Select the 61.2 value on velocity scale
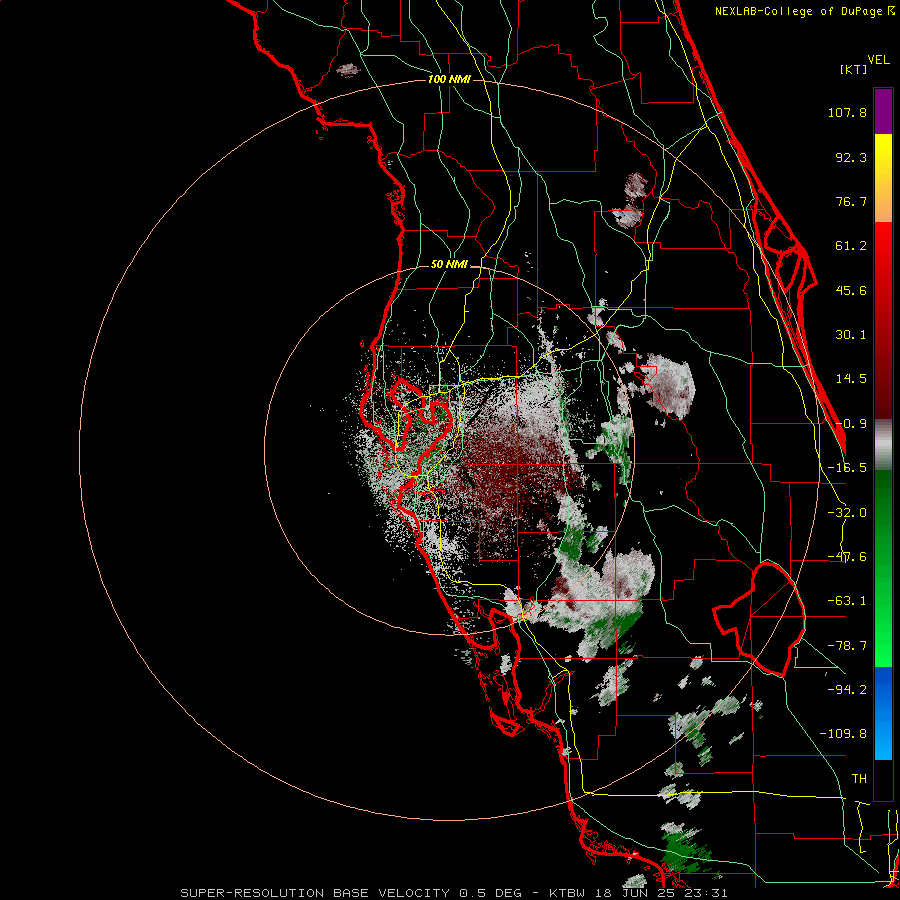Screen dimensions: 900x900 851,246
